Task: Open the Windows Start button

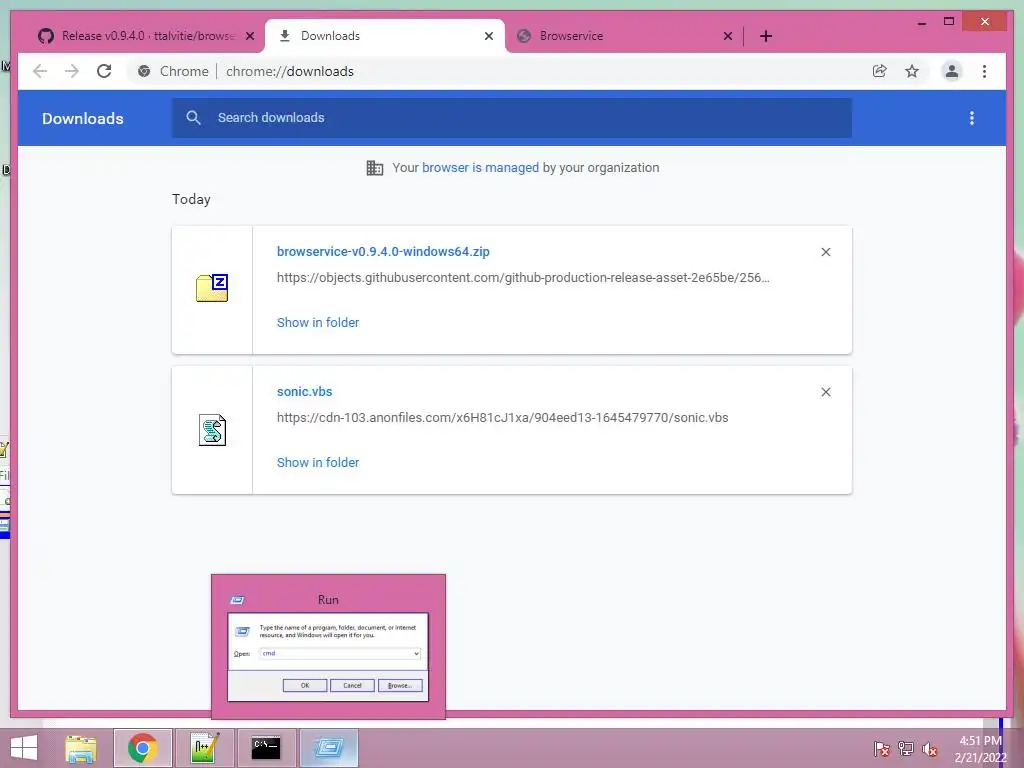Action: tap(24, 748)
